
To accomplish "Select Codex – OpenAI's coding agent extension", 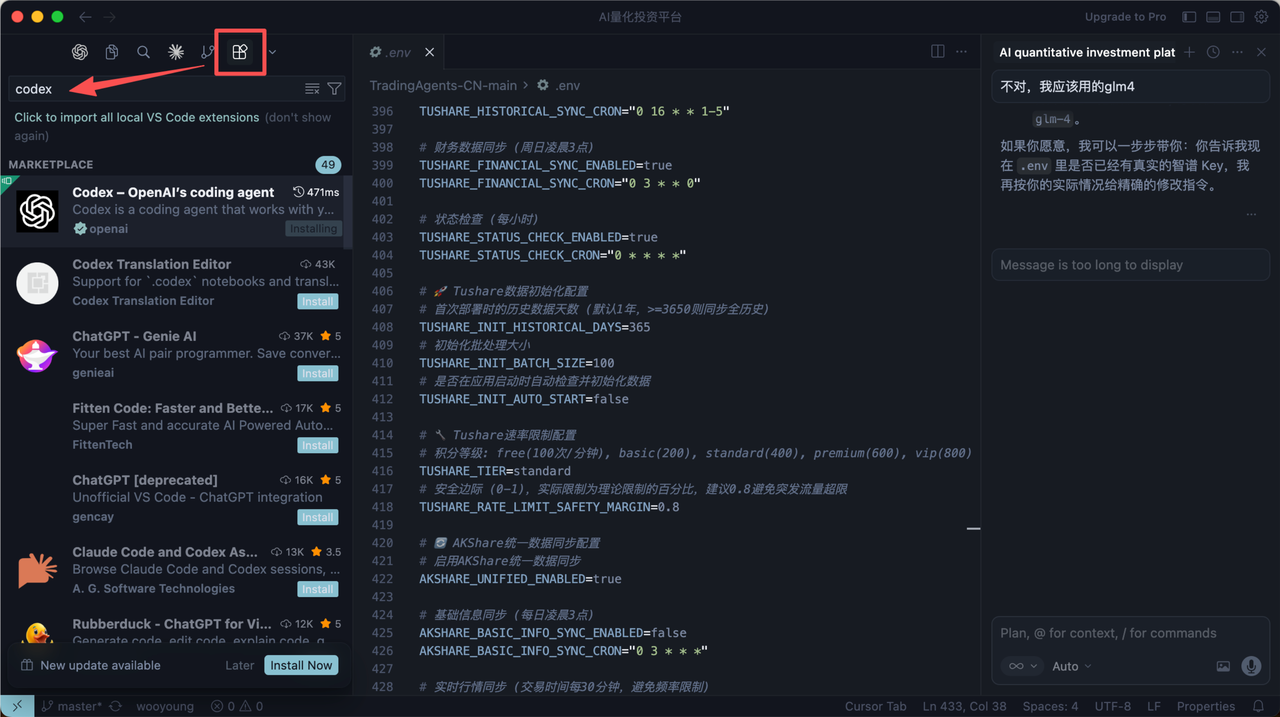I will (x=176, y=211).
